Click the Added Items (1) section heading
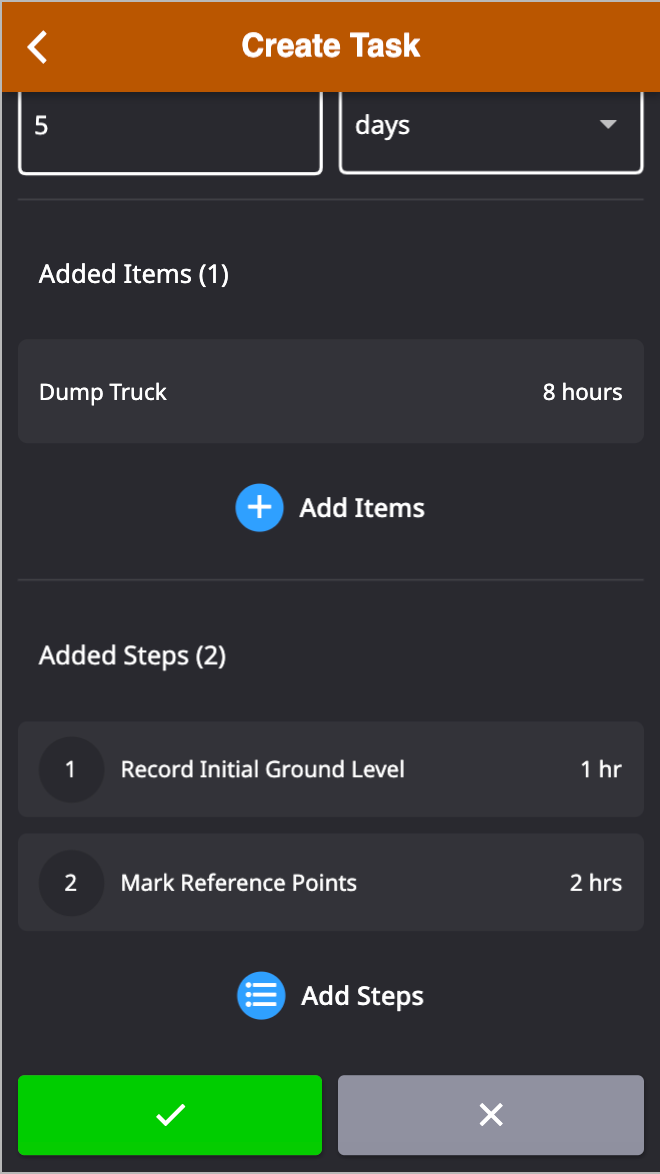 (x=133, y=274)
